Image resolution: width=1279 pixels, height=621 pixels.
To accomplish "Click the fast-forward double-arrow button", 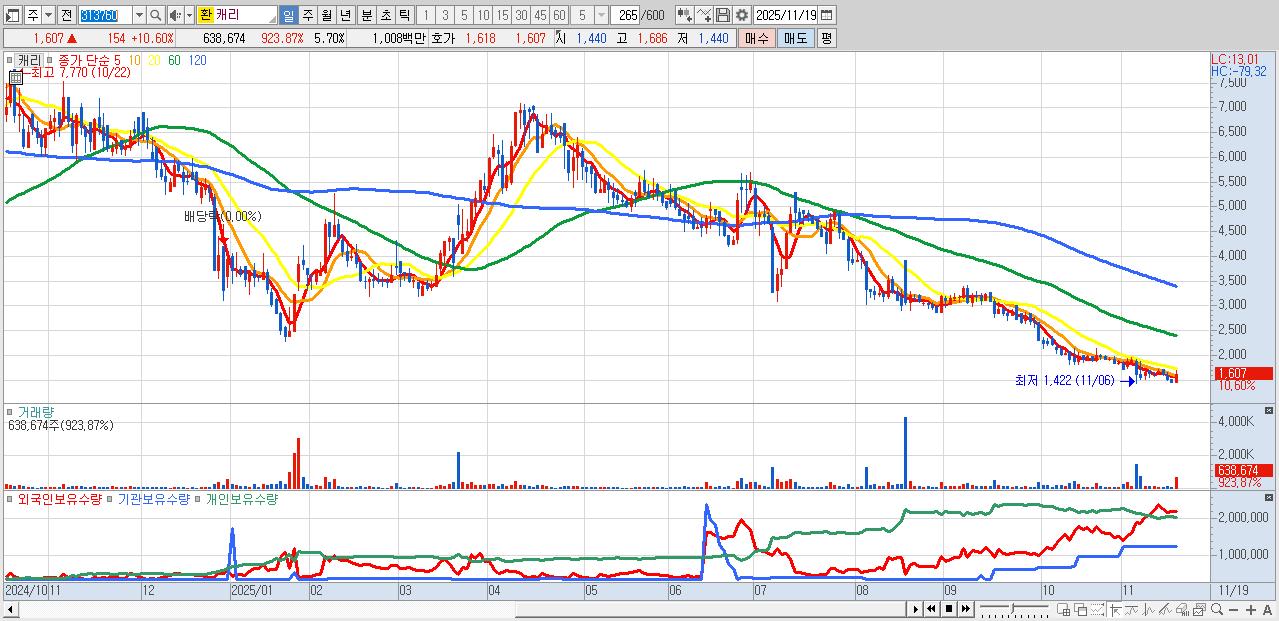I will (965, 609).
